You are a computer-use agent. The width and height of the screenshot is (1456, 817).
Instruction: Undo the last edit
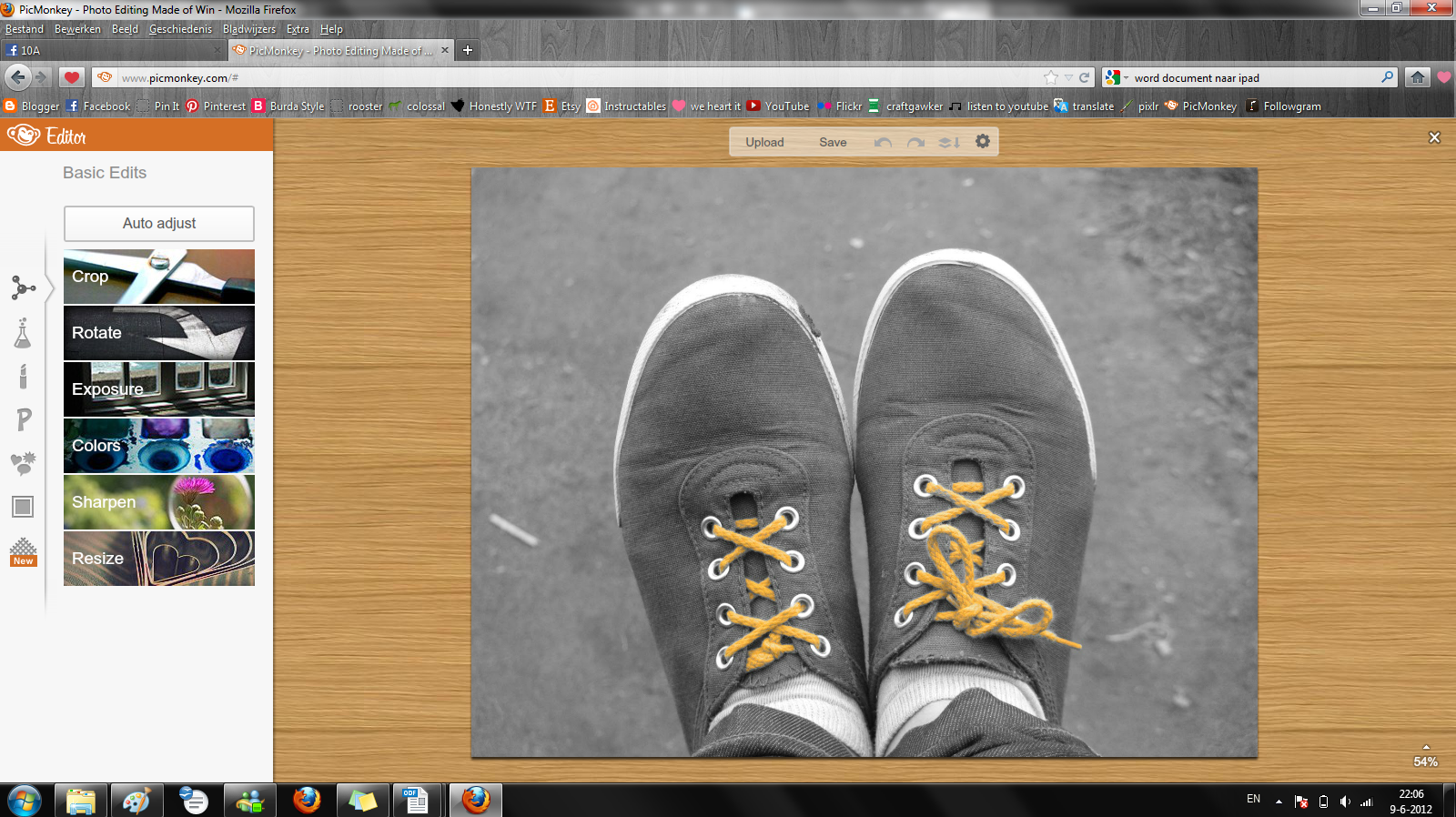883,142
